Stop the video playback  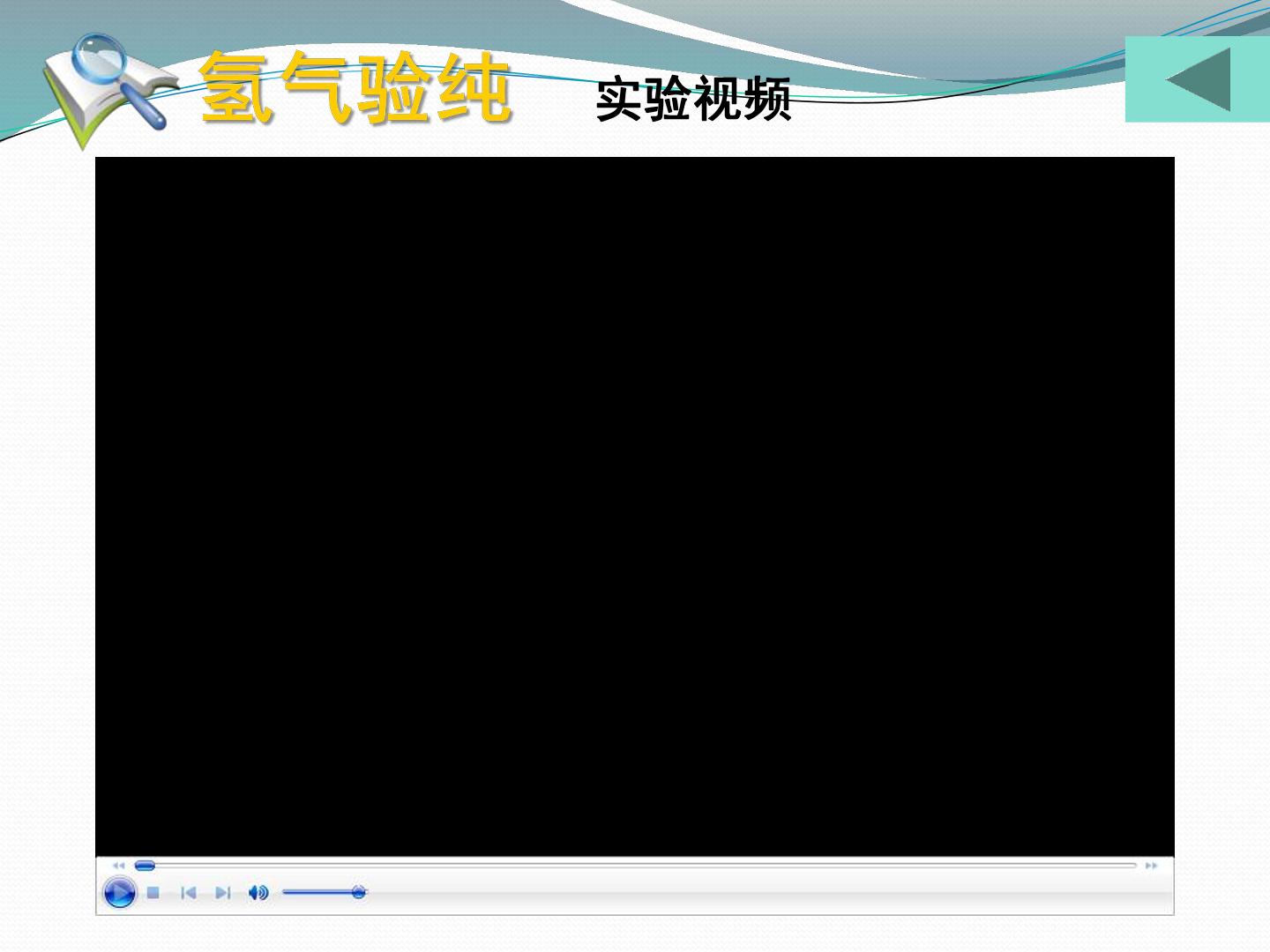153,893
